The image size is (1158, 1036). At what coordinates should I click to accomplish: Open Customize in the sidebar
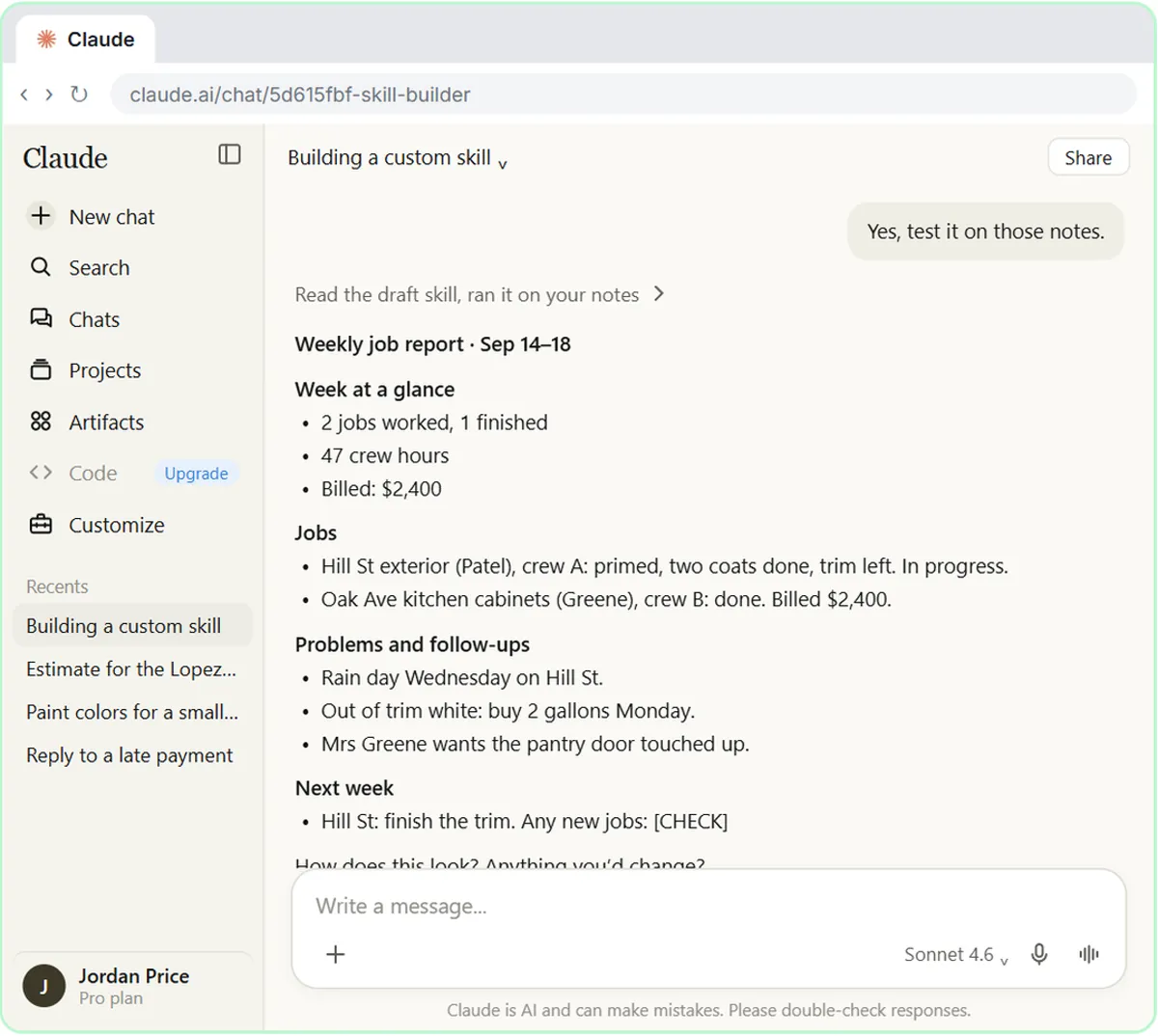132,525
